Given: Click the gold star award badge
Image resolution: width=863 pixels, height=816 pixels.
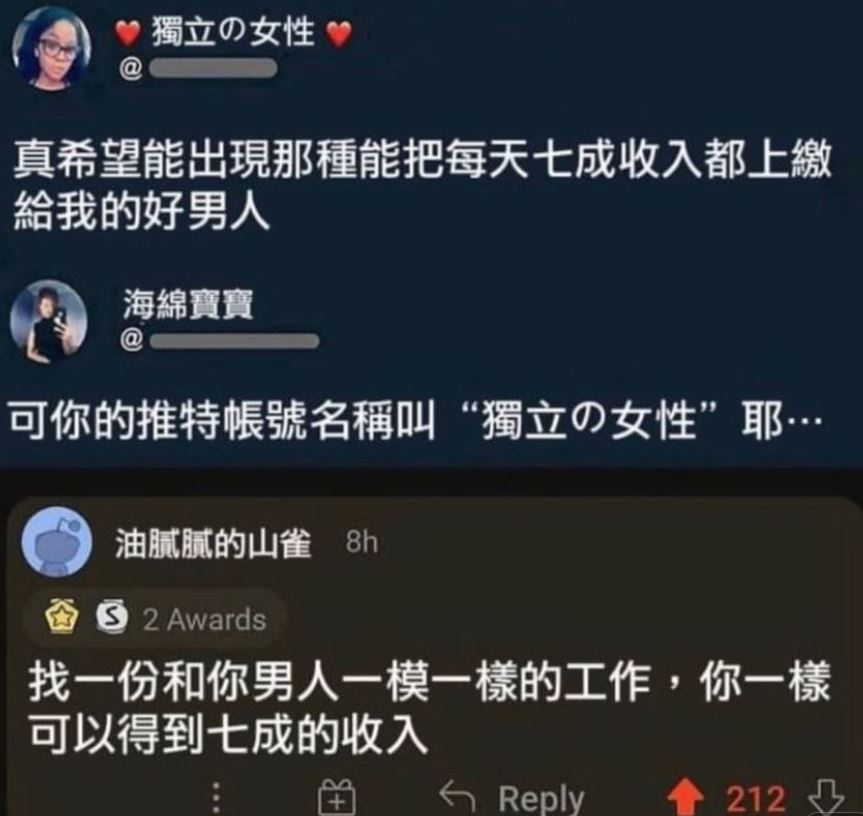Looking at the screenshot, I should pyautogui.click(x=62, y=618).
